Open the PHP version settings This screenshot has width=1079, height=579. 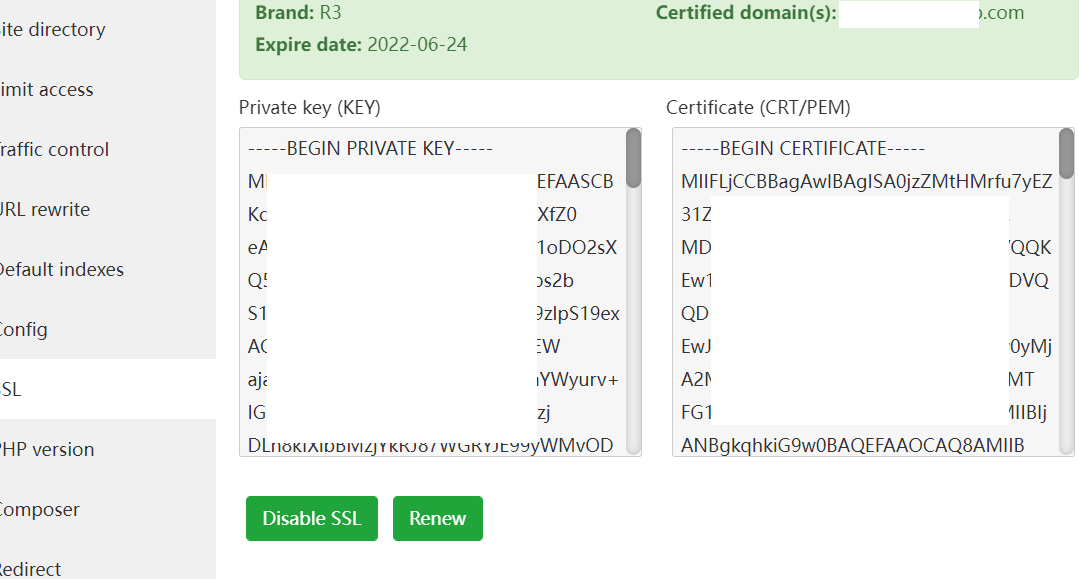point(48,450)
